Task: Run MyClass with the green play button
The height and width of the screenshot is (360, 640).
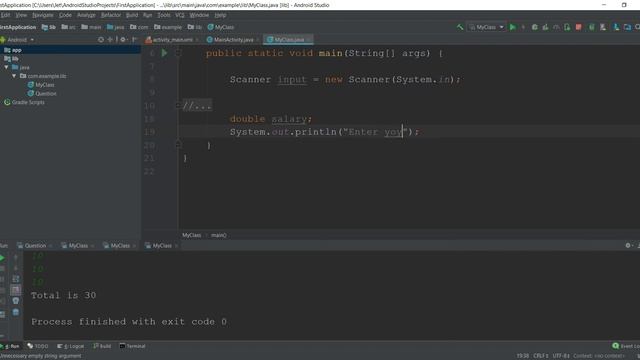Action: tap(513, 27)
